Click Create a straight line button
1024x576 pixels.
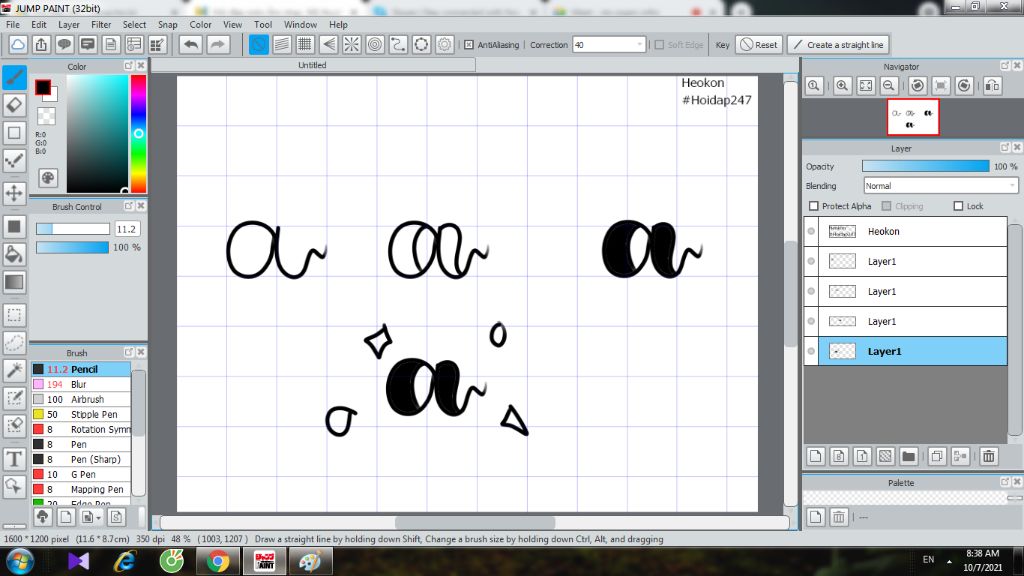tap(838, 44)
